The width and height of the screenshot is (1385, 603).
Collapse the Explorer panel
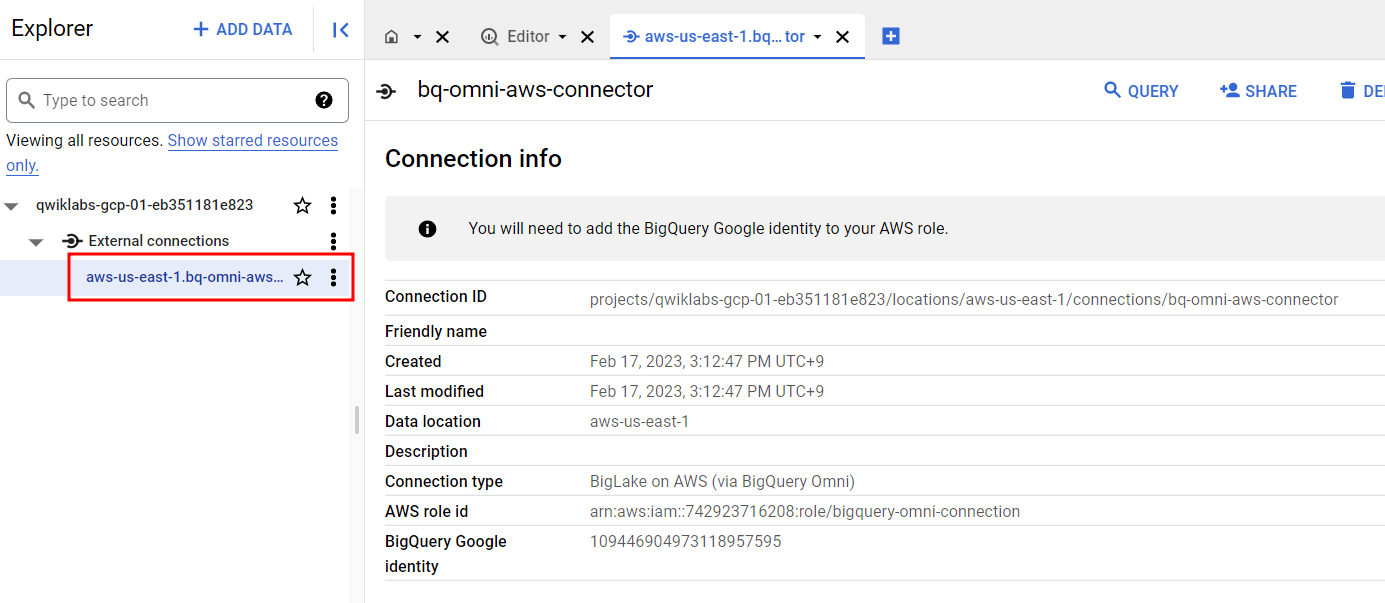click(x=340, y=30)
